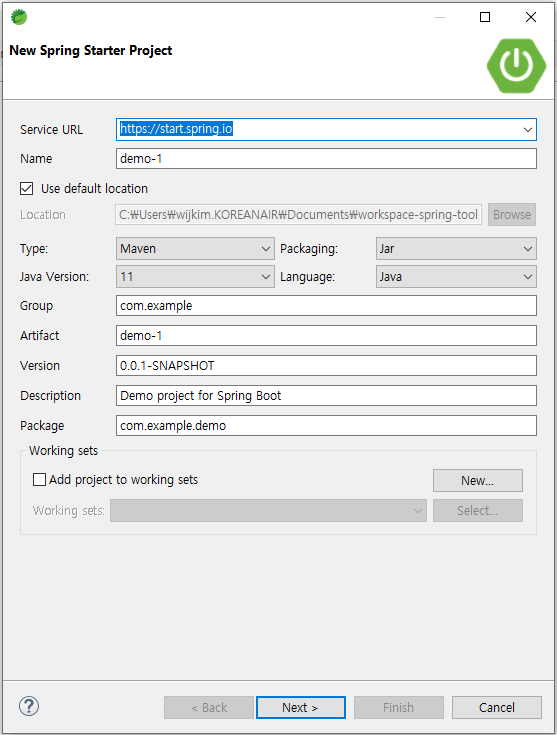Viewport: 557px width, 735px height.
Task: Click the Spring leaf icon in title bar
Action: [x=19, y=17]
